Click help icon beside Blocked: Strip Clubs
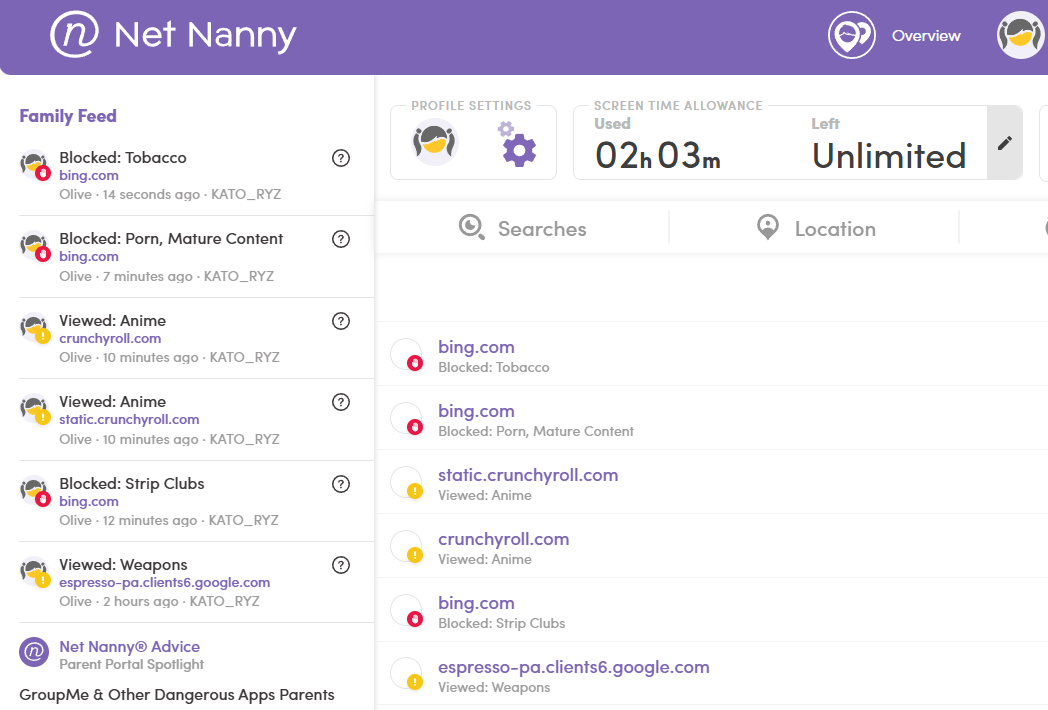 tap(341, 484)
